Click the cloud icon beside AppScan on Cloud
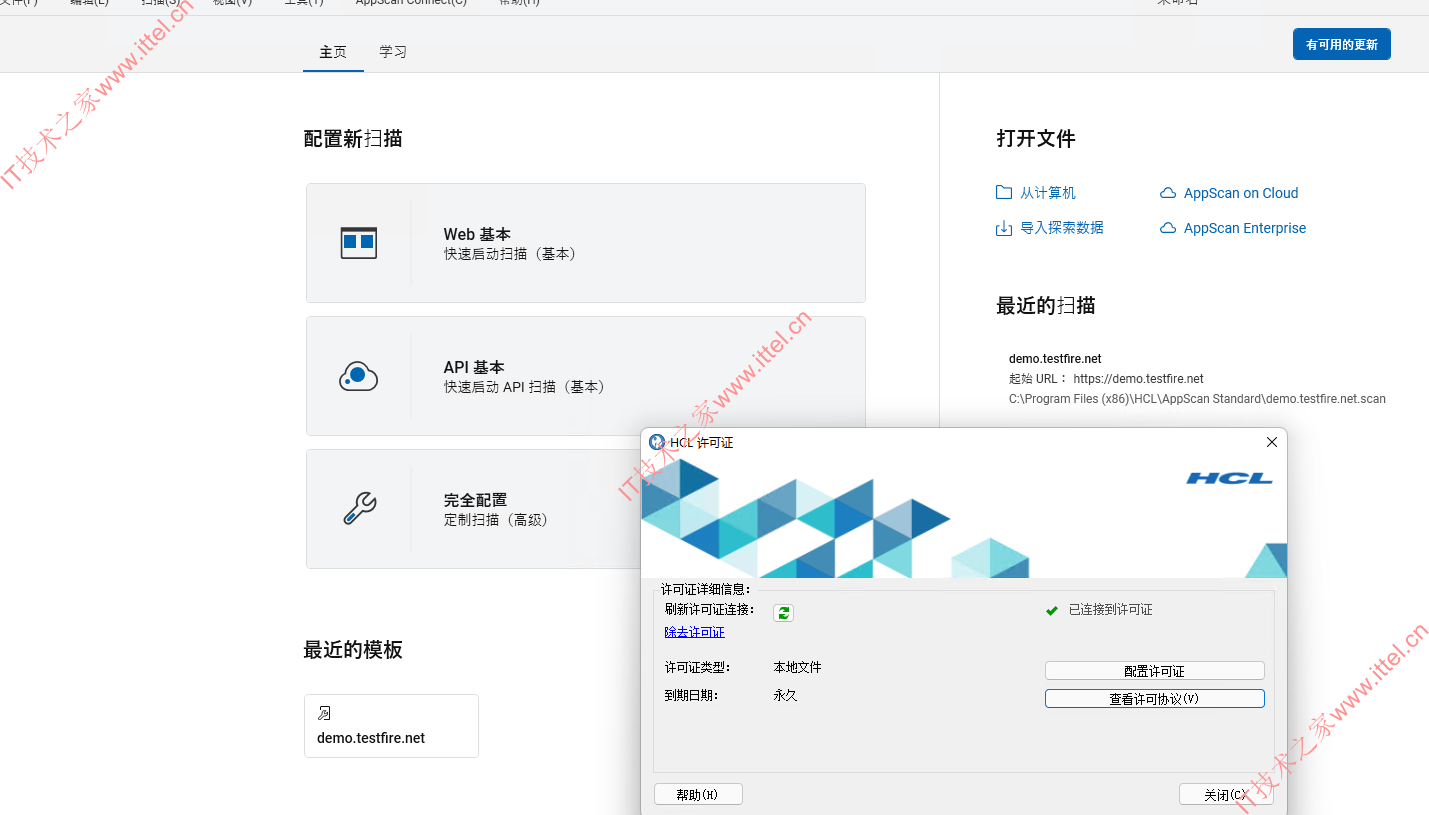1429x815 pixels. point(1167,193)
